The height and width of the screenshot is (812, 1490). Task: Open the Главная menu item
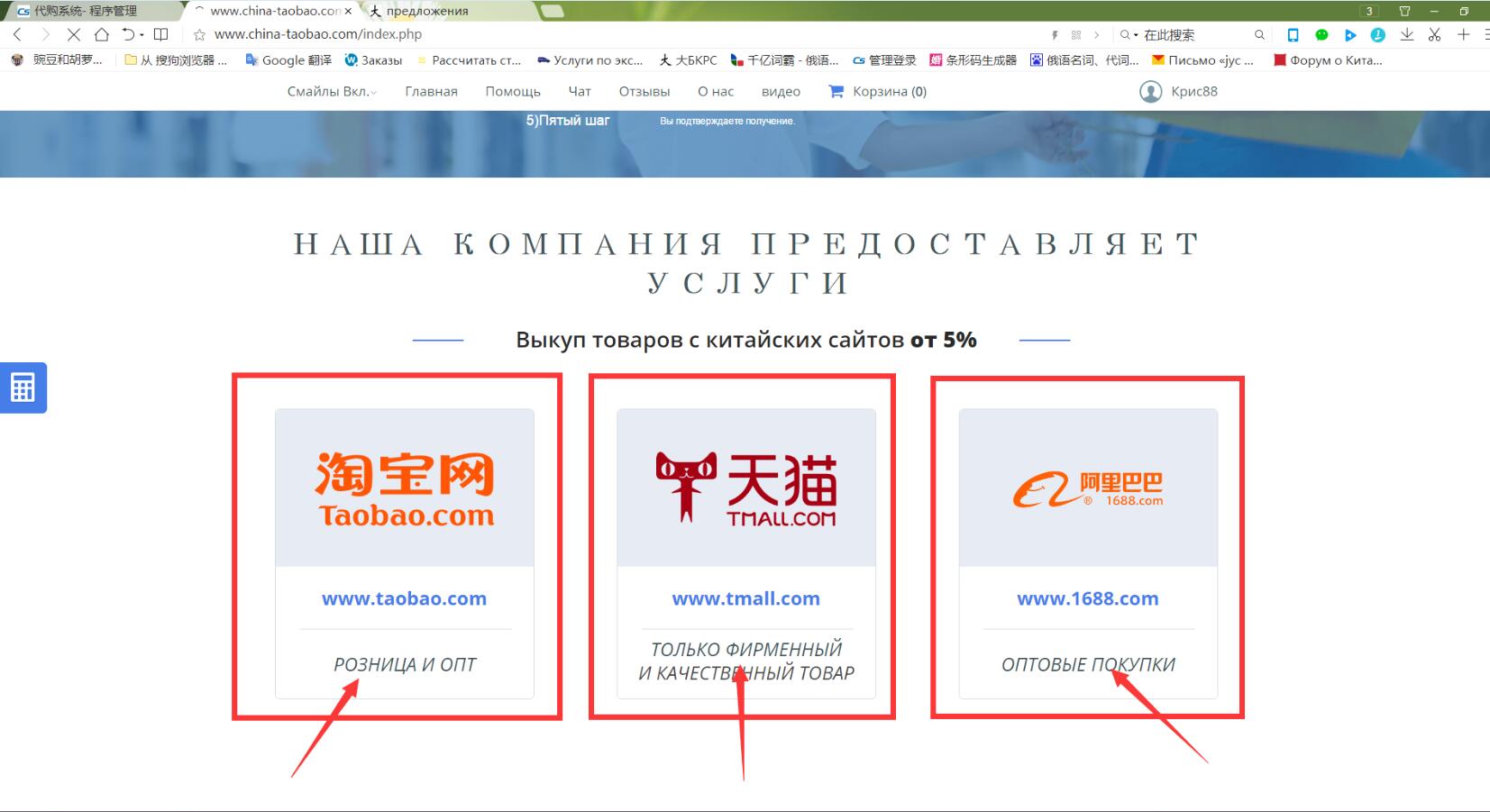pyautogui.click(x=431, y=91)
